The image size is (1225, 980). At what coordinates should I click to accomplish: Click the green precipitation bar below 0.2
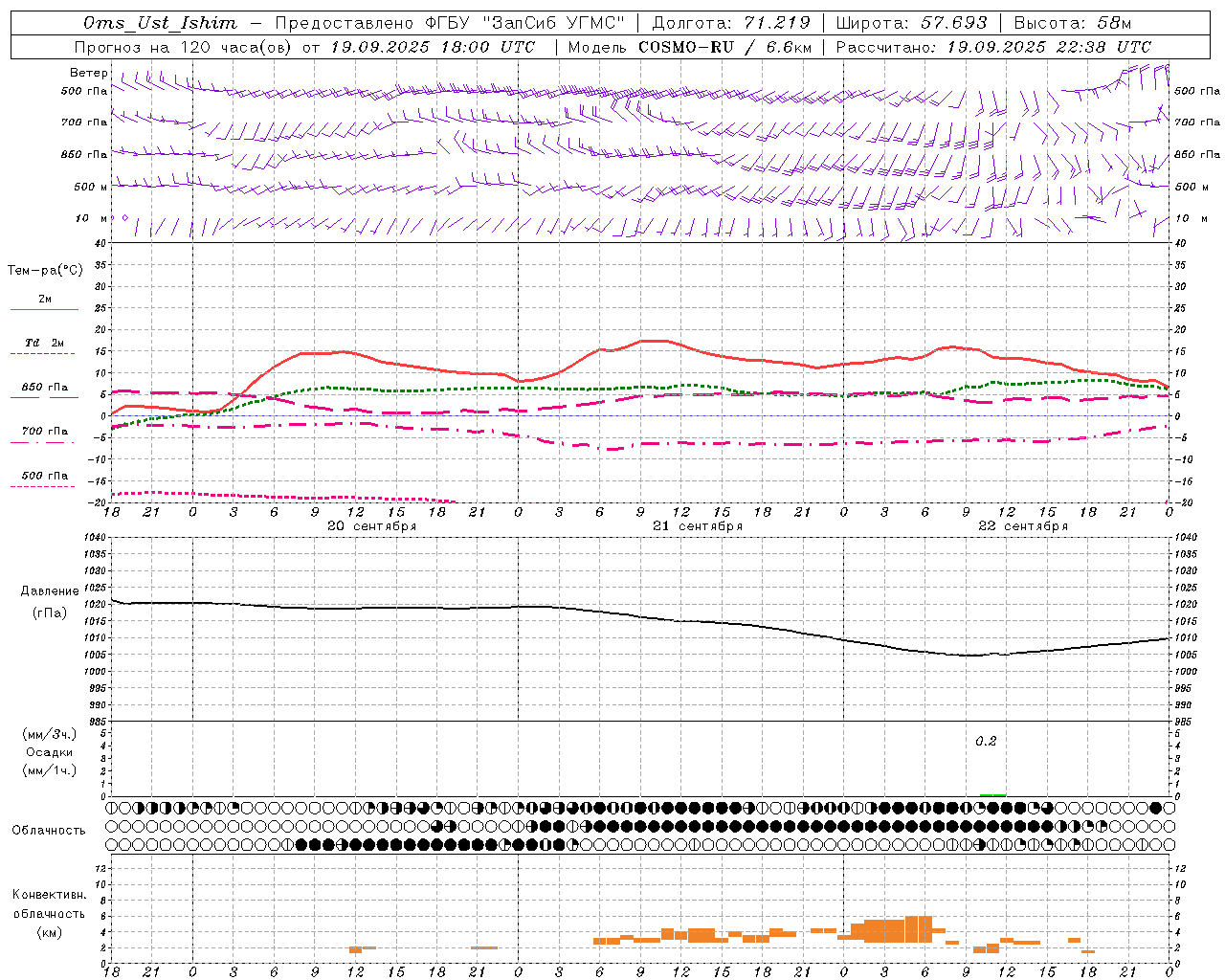click(992, 794)
